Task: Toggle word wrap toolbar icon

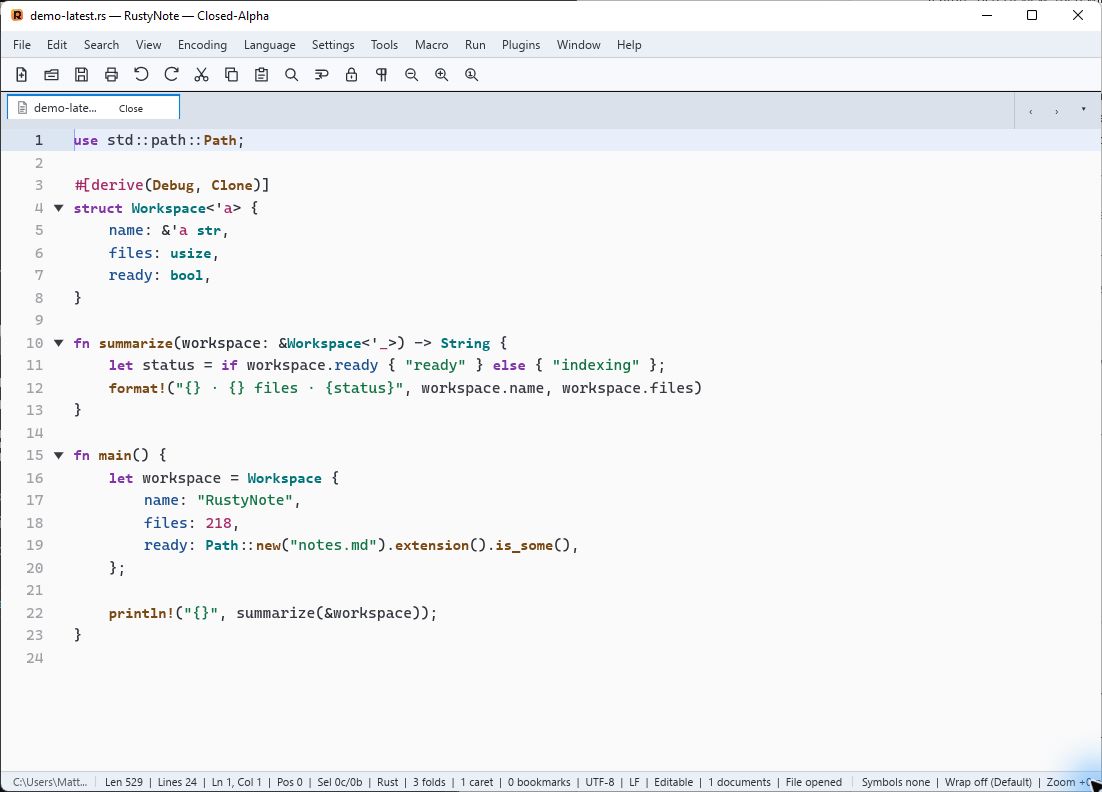Action: (x=321, y=74)
